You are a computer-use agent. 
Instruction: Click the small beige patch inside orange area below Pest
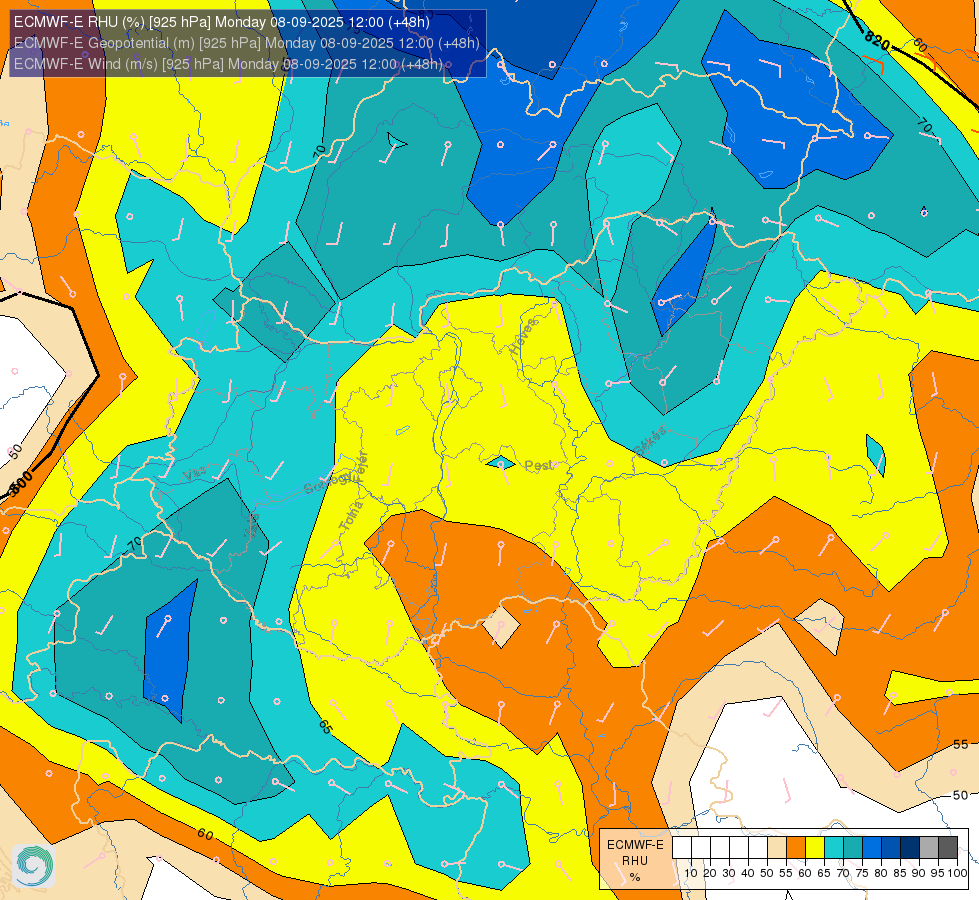(501, 626)
